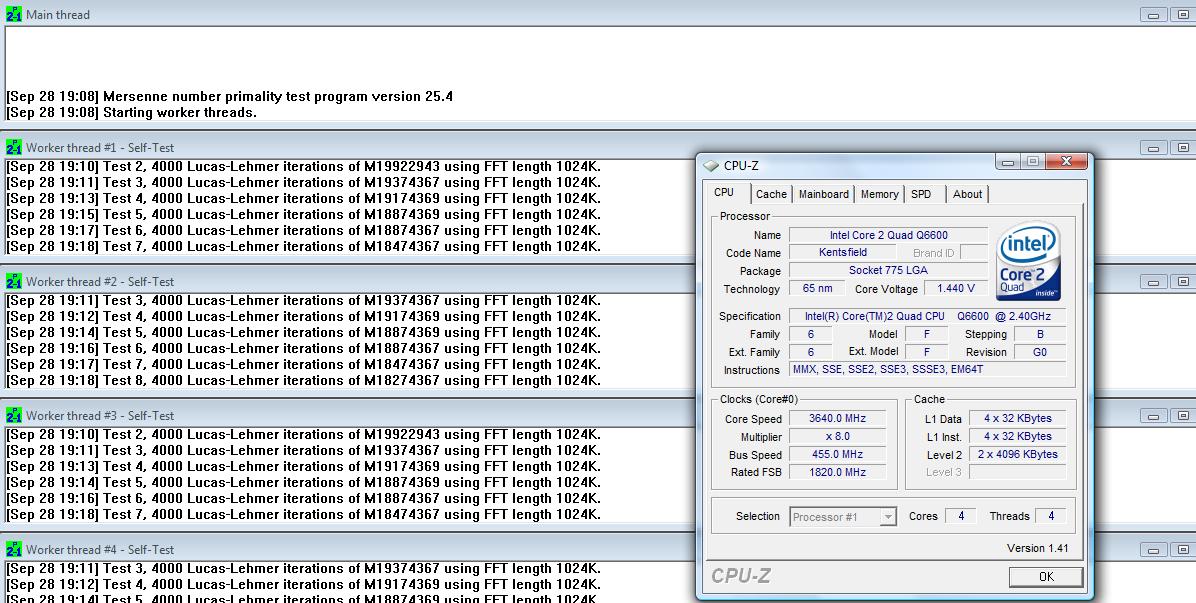The height and width of the screenshot is (603, 1196).
Task: Click the Core Voltage value 1.440 V
Action: [x=957, y=289]
